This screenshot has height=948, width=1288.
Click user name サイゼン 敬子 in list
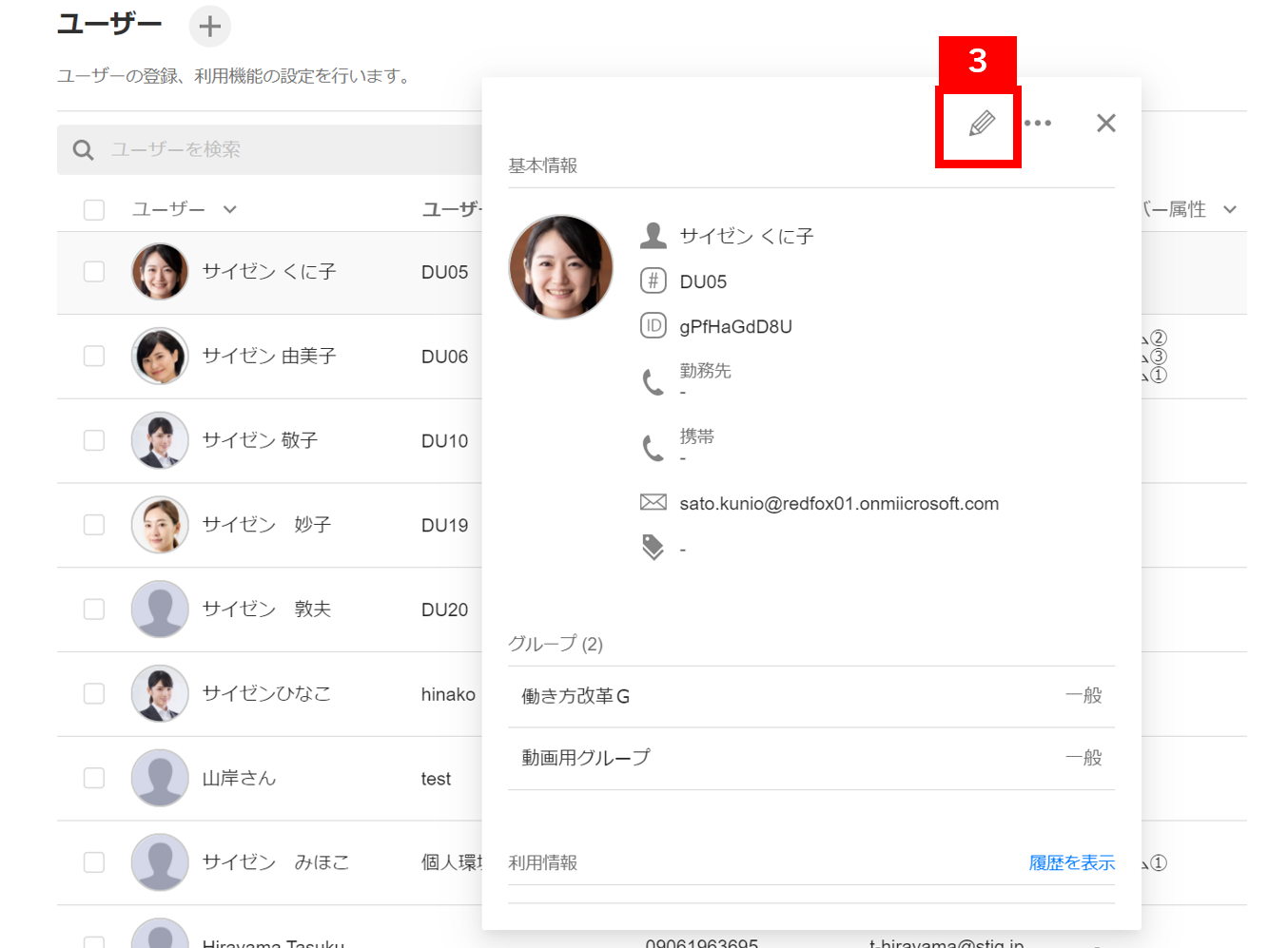(260, 440)
